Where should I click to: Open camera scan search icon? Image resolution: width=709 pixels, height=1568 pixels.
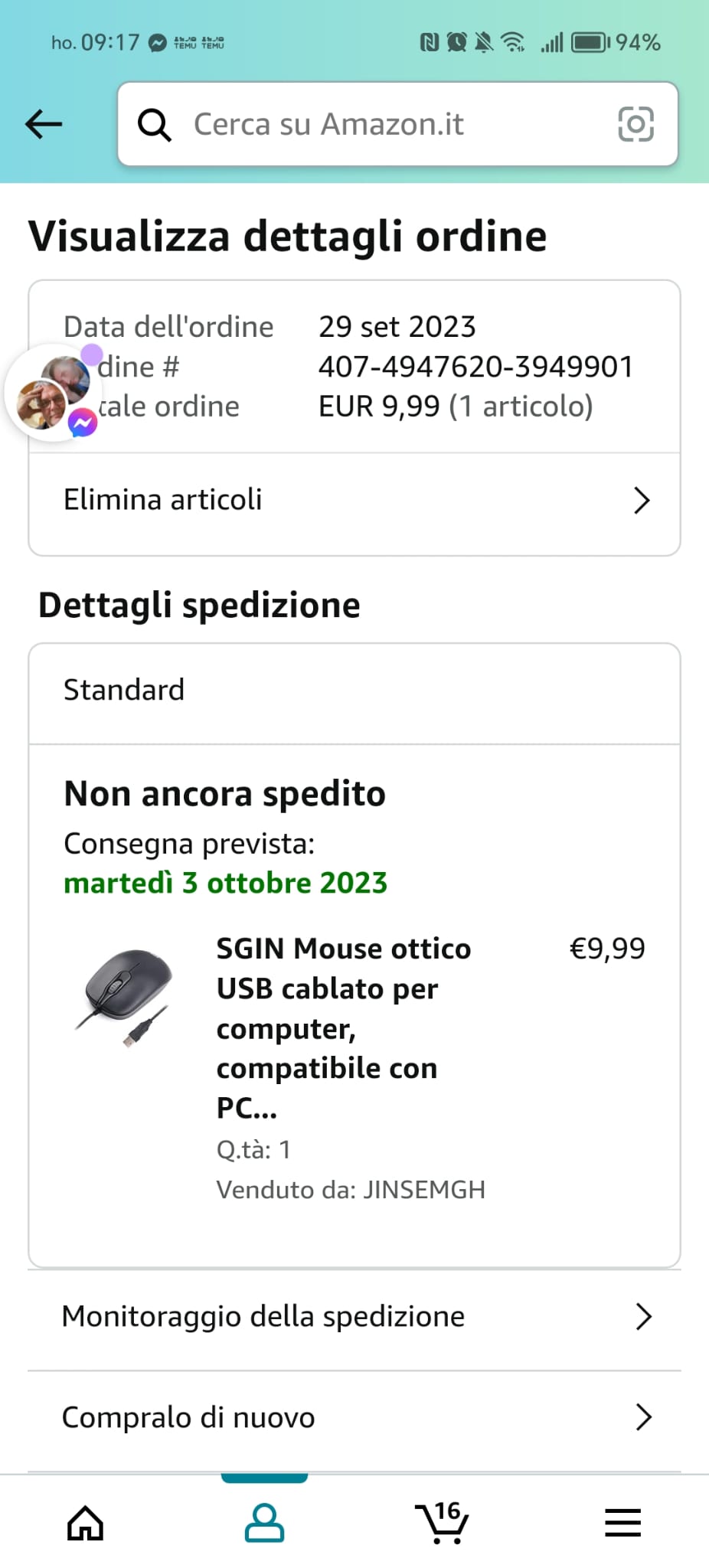[x=635, y=124]
